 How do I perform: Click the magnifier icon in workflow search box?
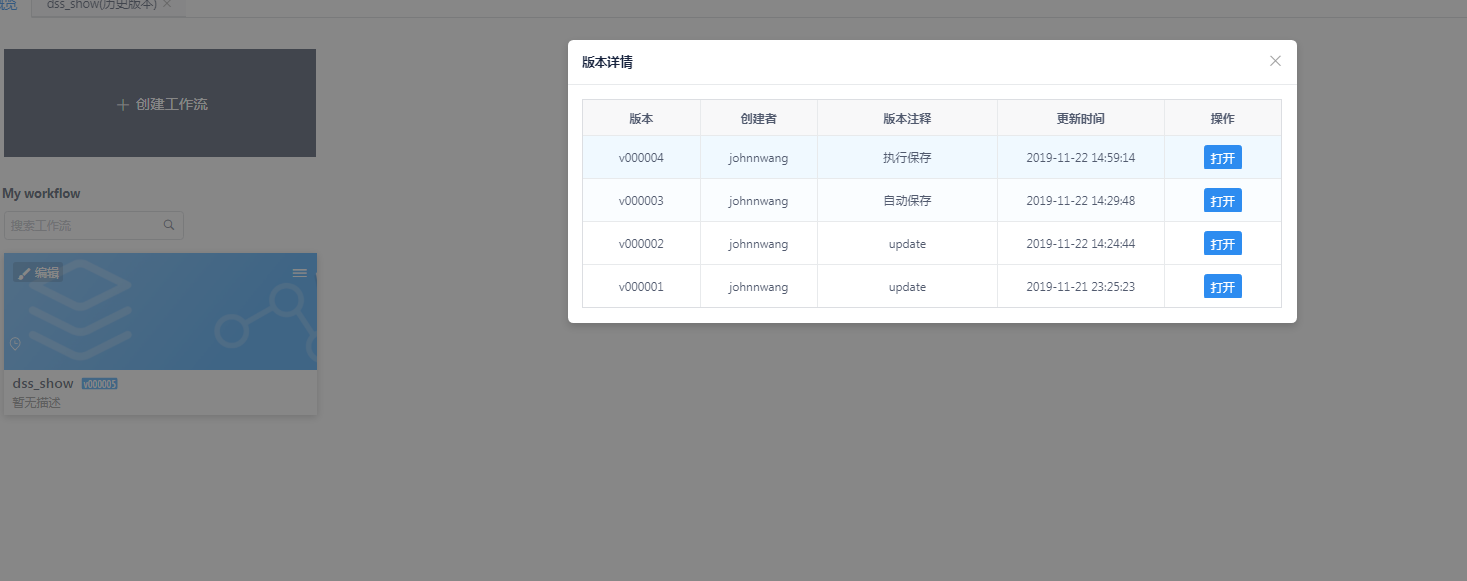(169, 224)
